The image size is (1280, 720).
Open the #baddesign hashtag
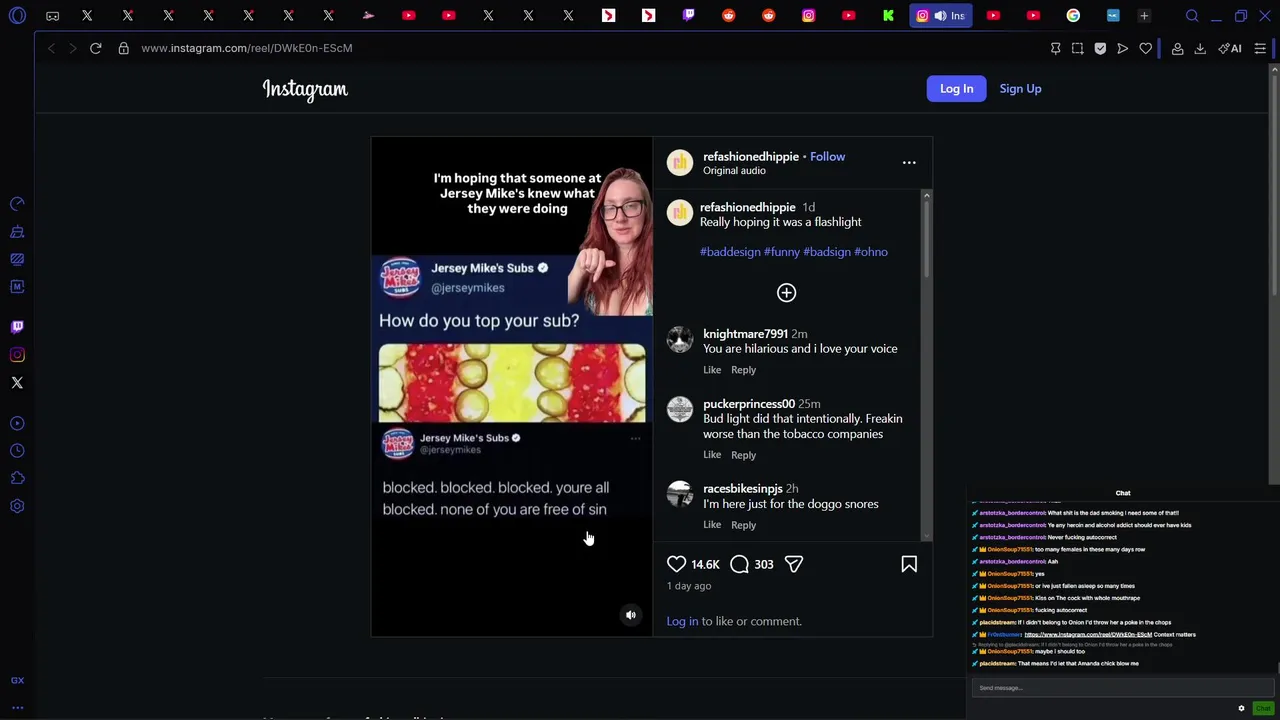[730, 252]
